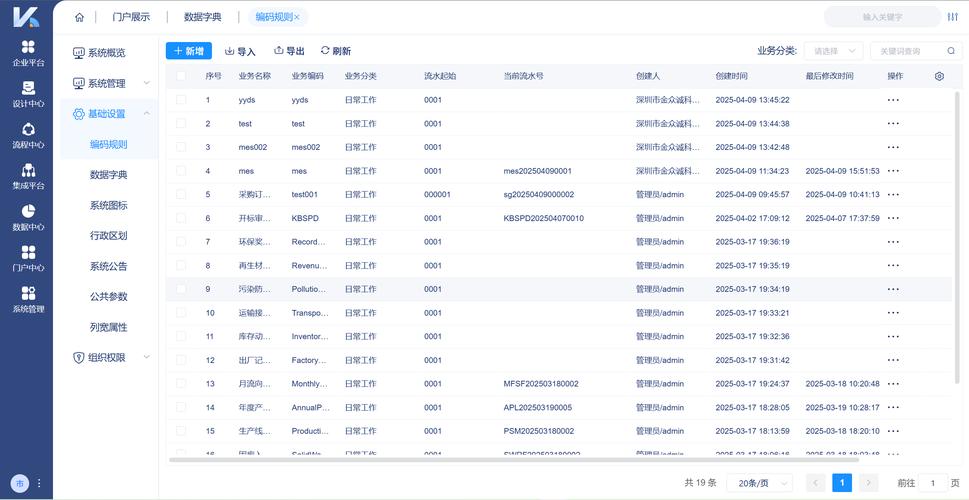Image resolution: width=969 pixels, height=500 pixels.
Task: Check the box for row 13
Action: [181, 383]
